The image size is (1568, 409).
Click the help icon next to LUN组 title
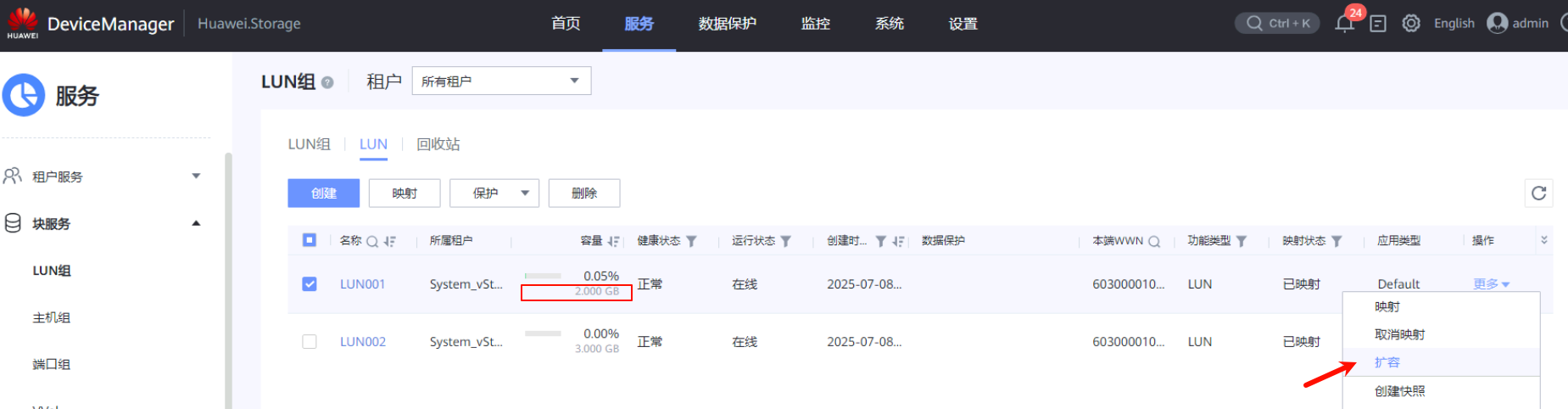pos(327,82)
